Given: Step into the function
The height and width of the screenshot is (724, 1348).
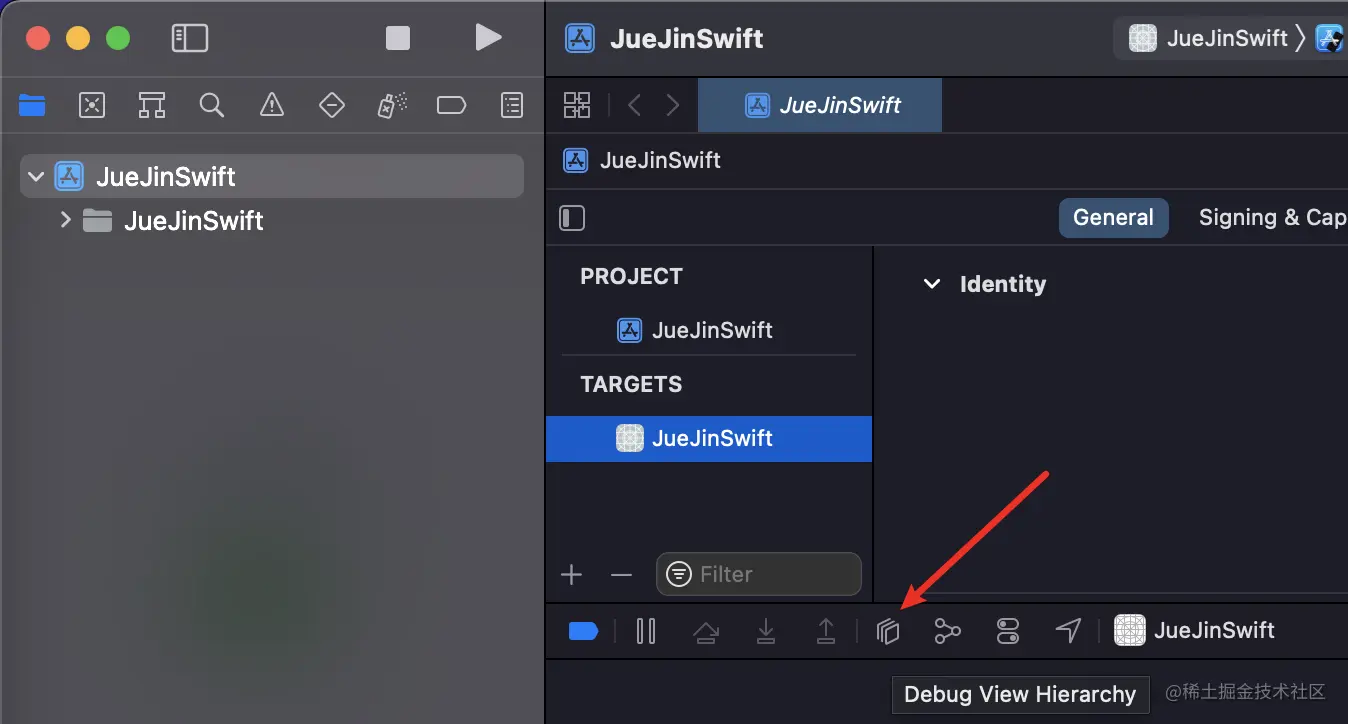Looking at the screenshot, I should point(766,631).
